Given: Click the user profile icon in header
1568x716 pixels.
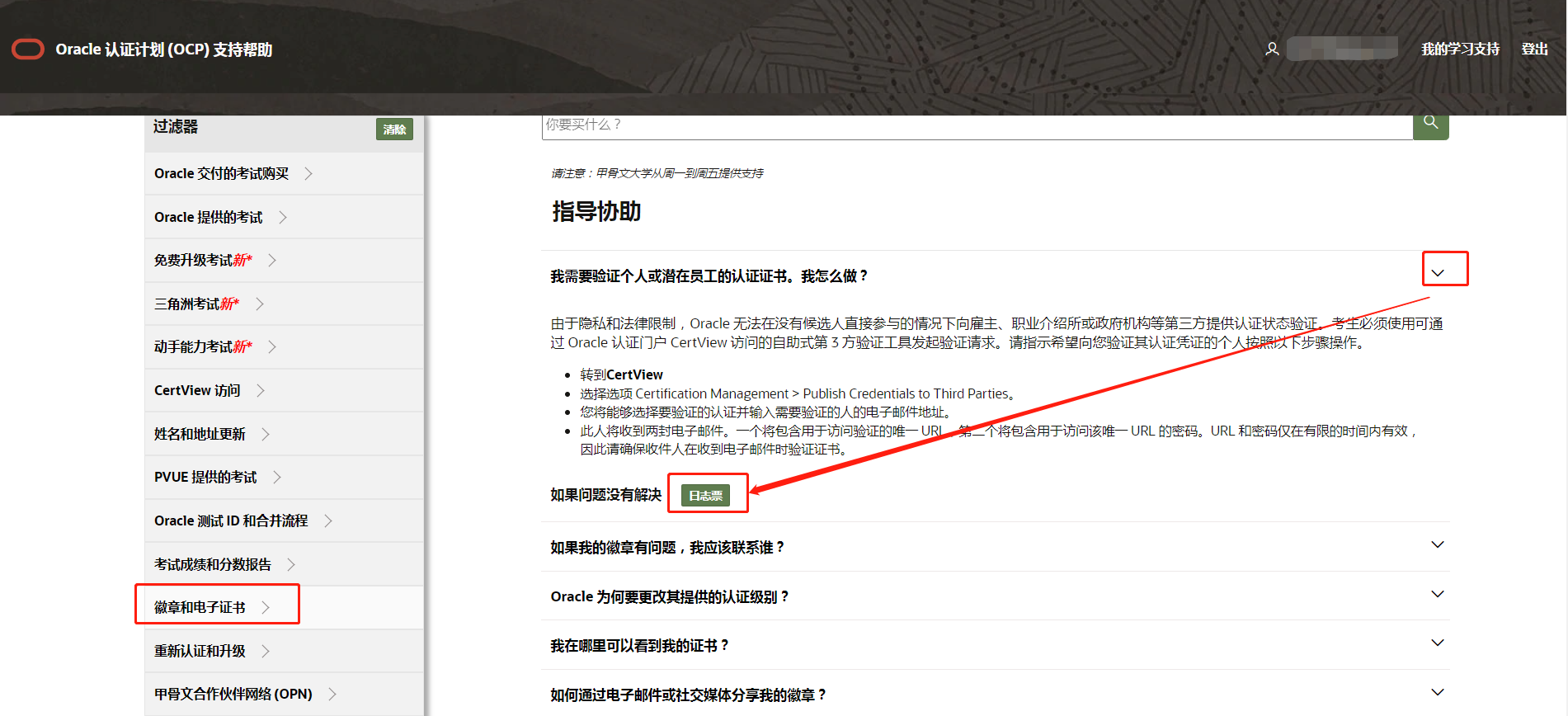Looking at the screenshot, I should 1272,49.
